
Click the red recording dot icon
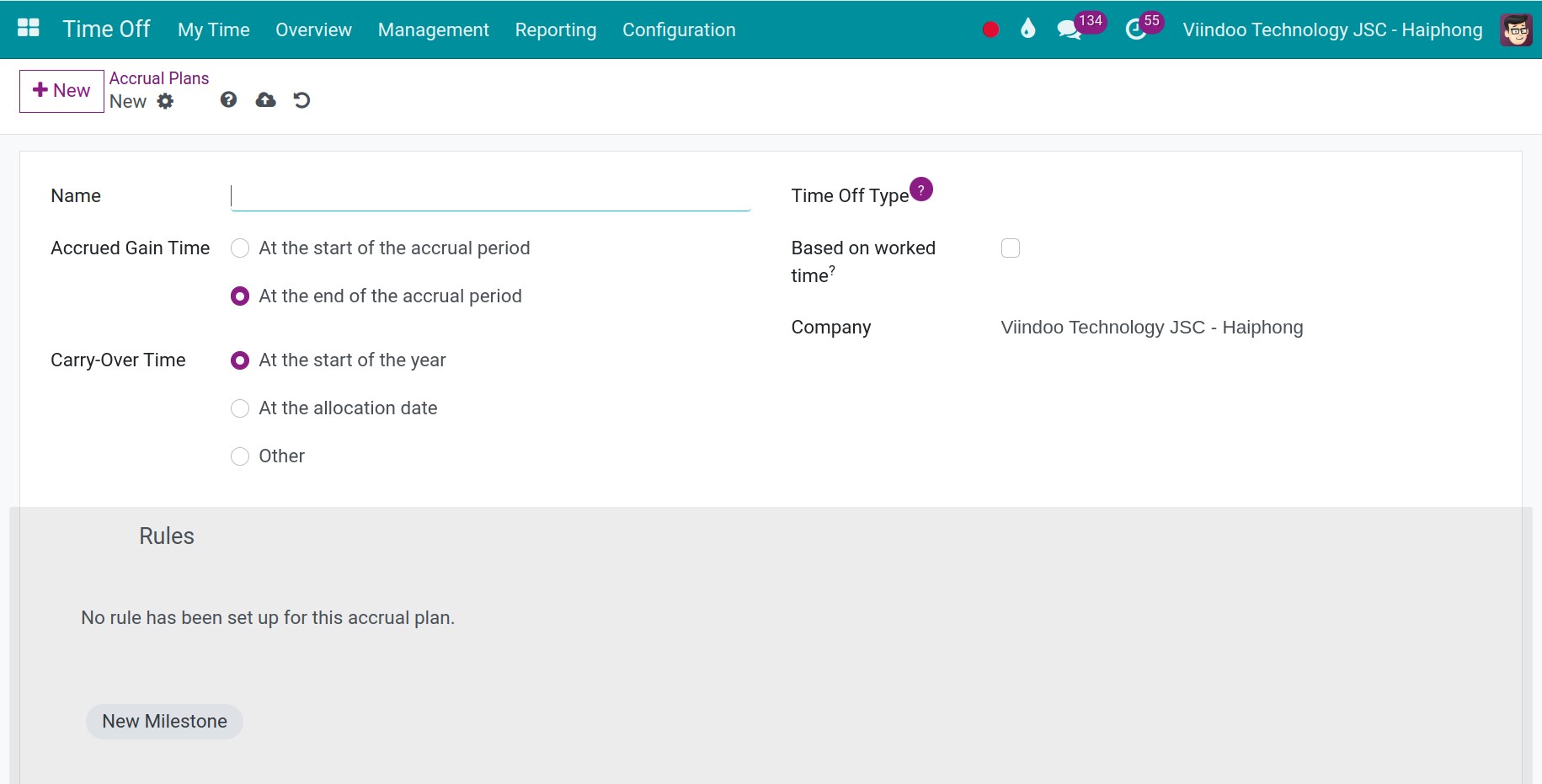click(x=990, y=29)
